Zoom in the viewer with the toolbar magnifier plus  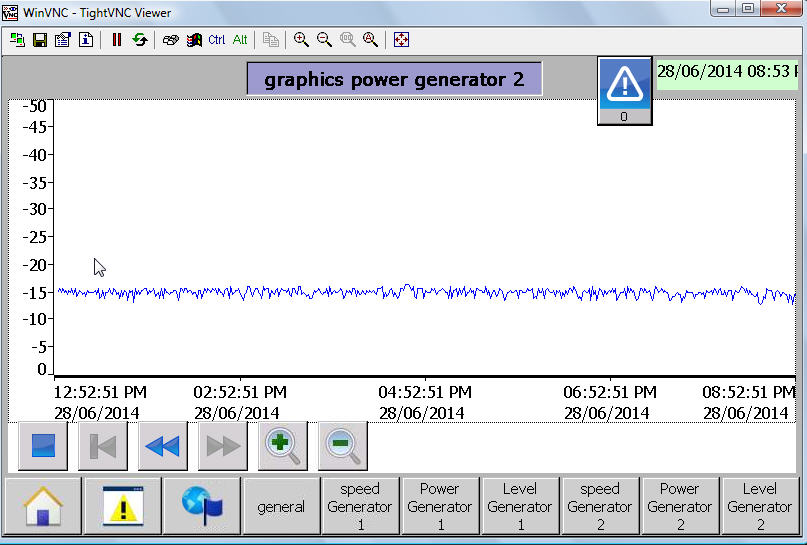[301, 40]
